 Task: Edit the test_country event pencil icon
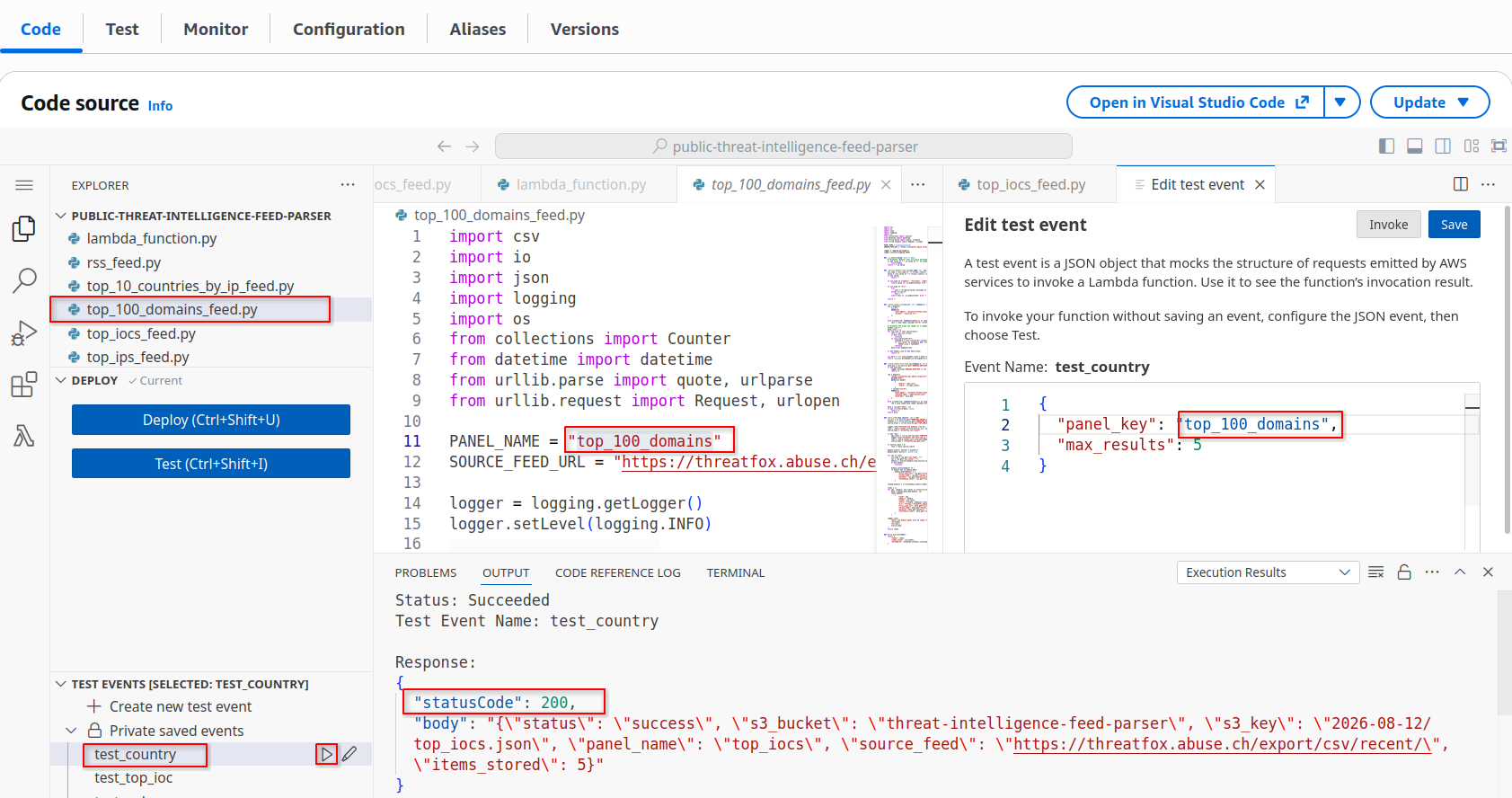point(349,754)
